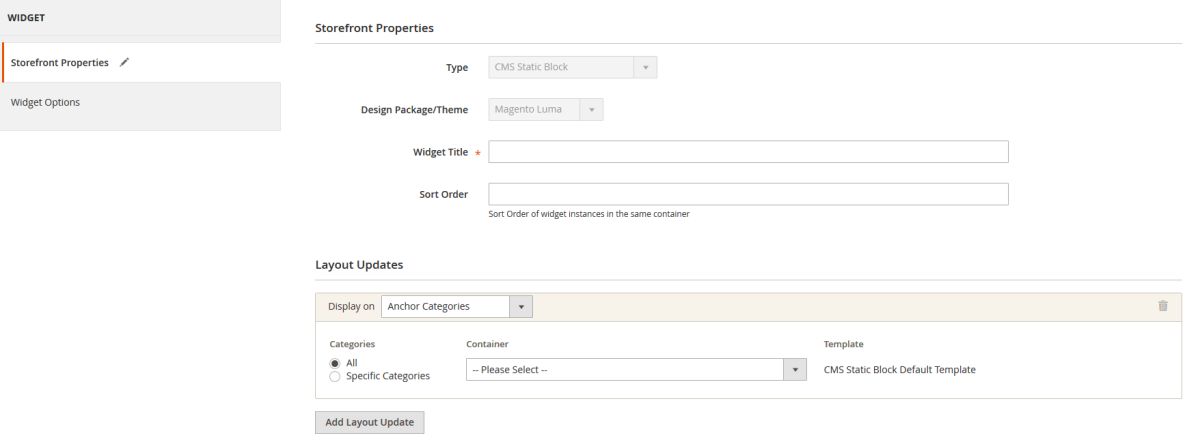Screen dimensions: 1200x440
Task: Click the pencil icon beside Storefront Properties
Action: 124,62
